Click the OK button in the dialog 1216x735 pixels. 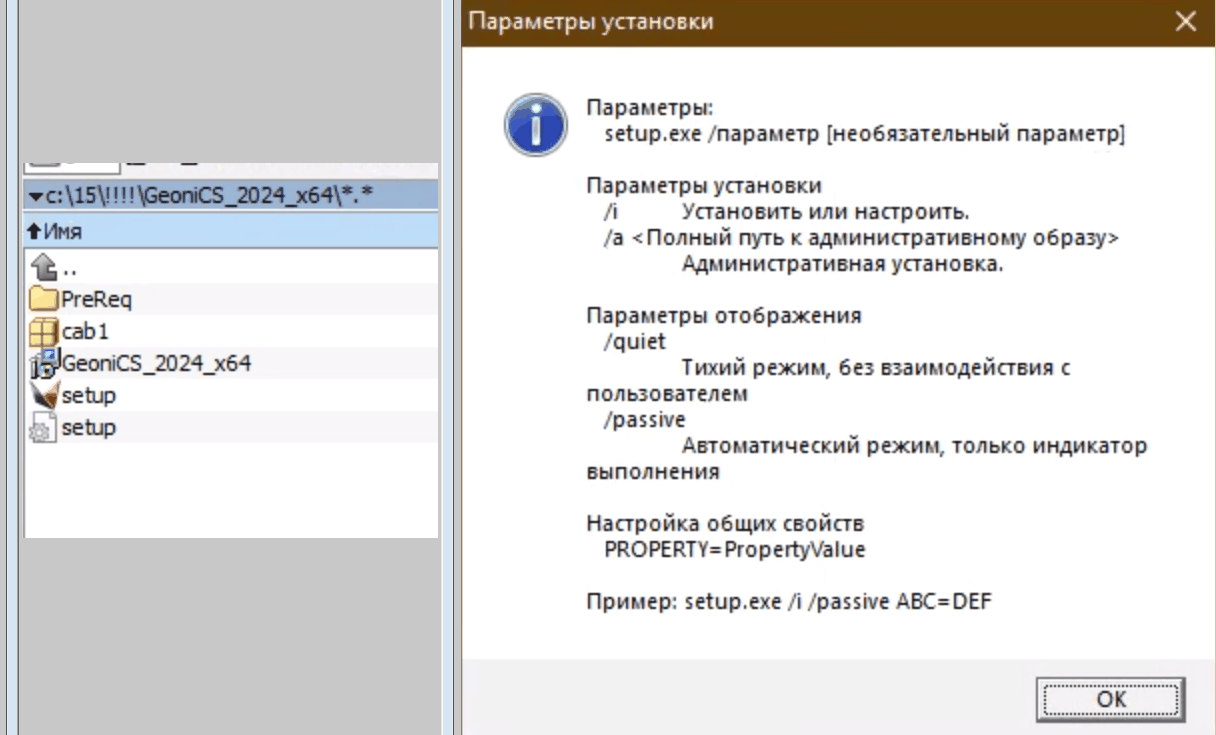click(1110, 698)
